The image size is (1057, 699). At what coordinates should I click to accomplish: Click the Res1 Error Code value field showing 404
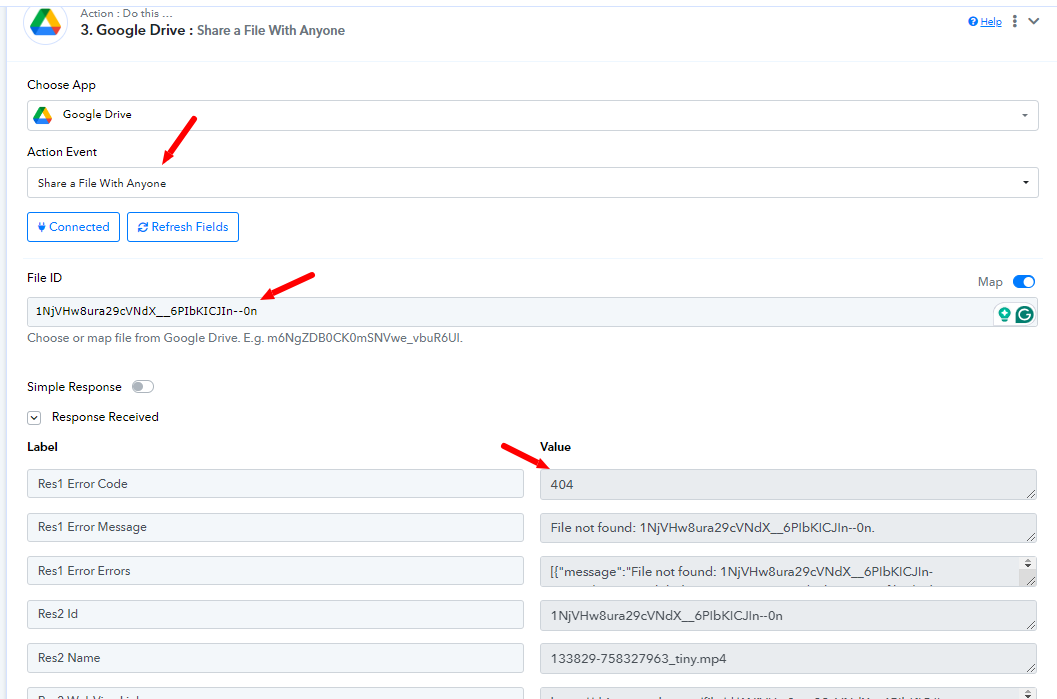click(x=787, y=484)
